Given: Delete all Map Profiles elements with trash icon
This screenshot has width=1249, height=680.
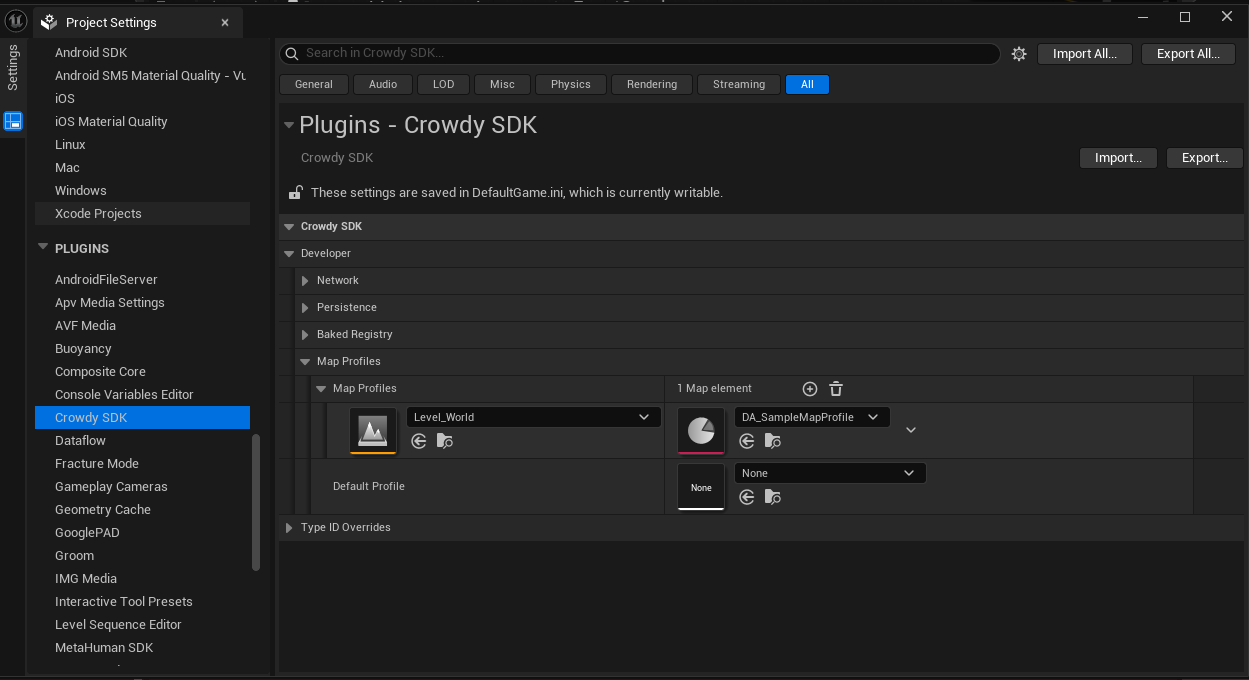Looking at the screenshot, I should [x=836, y=389].
